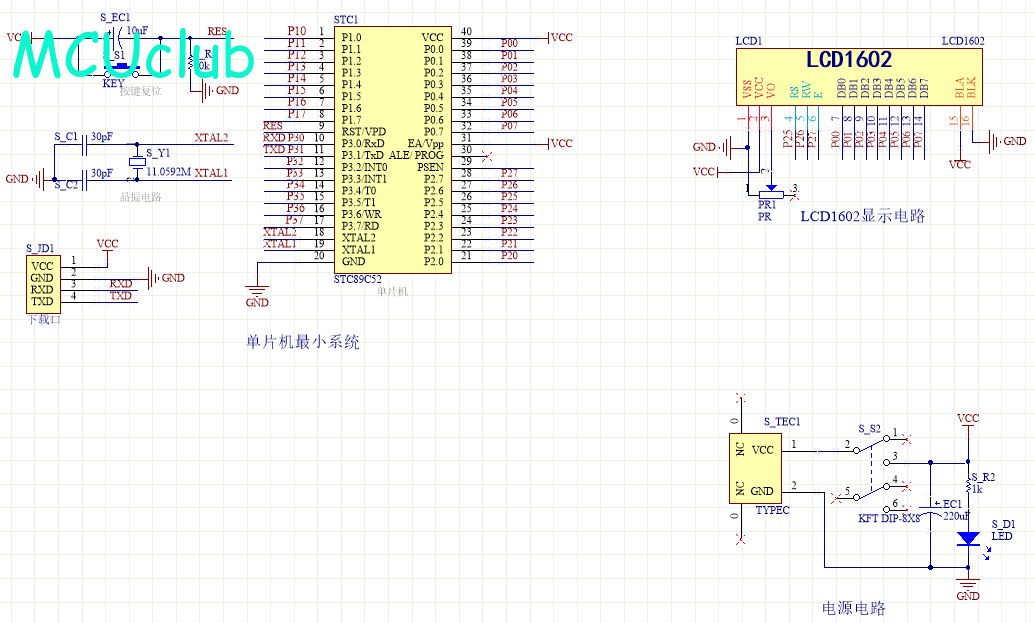Click the XTAL2 net label near crystal
This screenshot has height=623, width=1035.
point(211,138)
